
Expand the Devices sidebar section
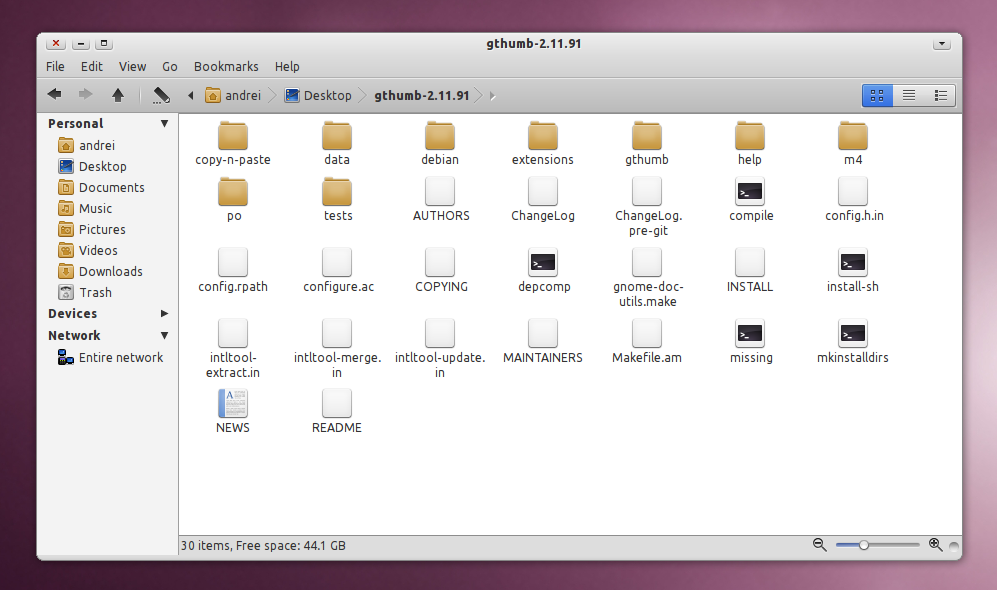click(x=165, y=313)
